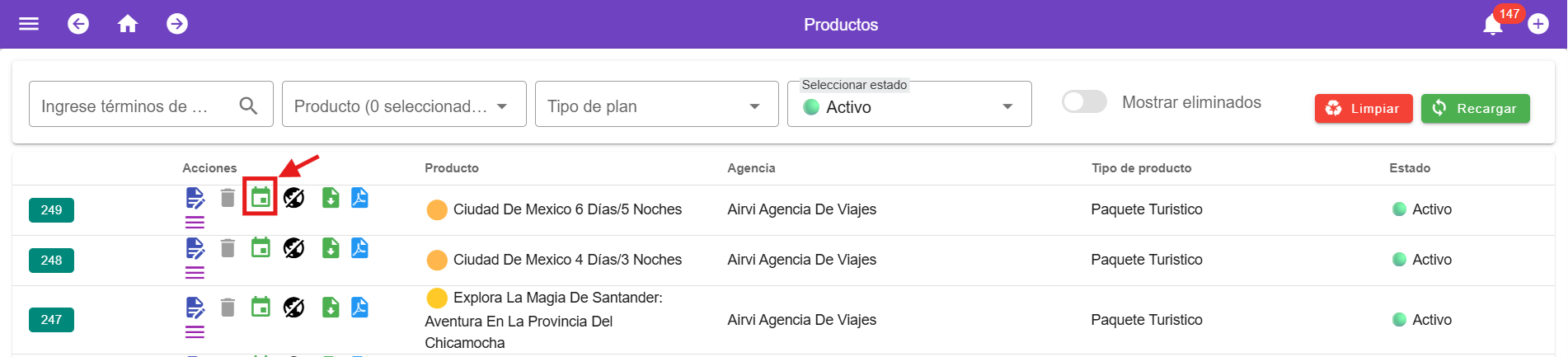Edit product 248 with the document-pencil icon
Image resolution: width=1568 pixels, height=357 pixels.
coord(195,248)
